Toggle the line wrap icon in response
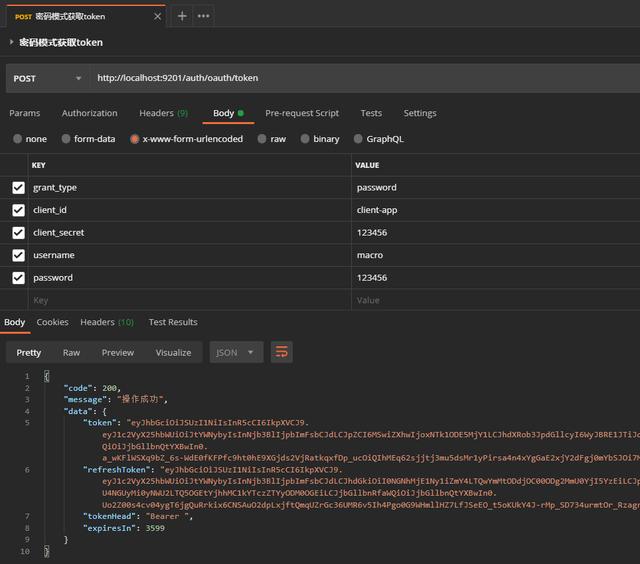Viewport: 640px width, 564px height. point(282,352)
